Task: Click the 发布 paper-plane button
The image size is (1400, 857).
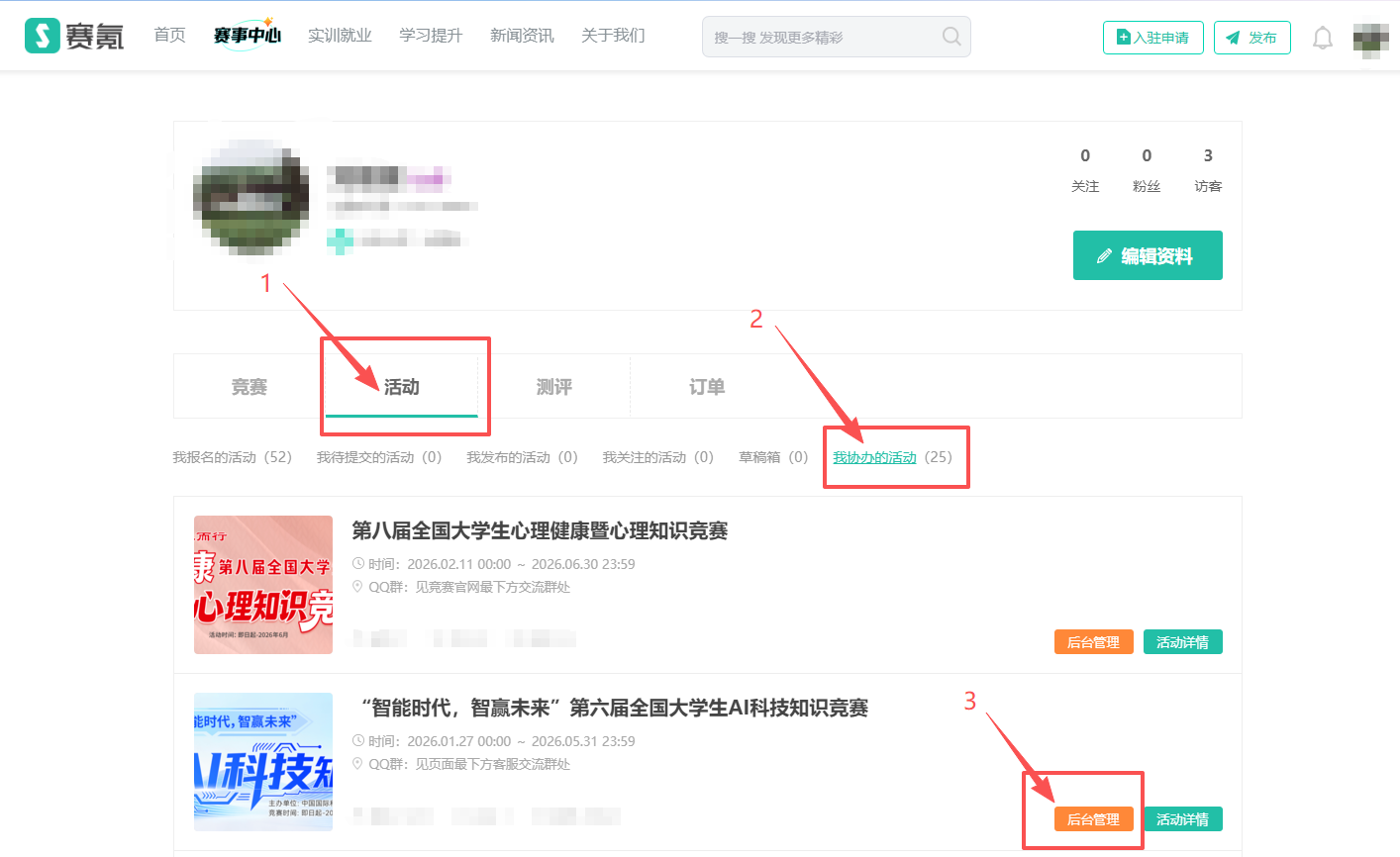Action: [1251, 38]
